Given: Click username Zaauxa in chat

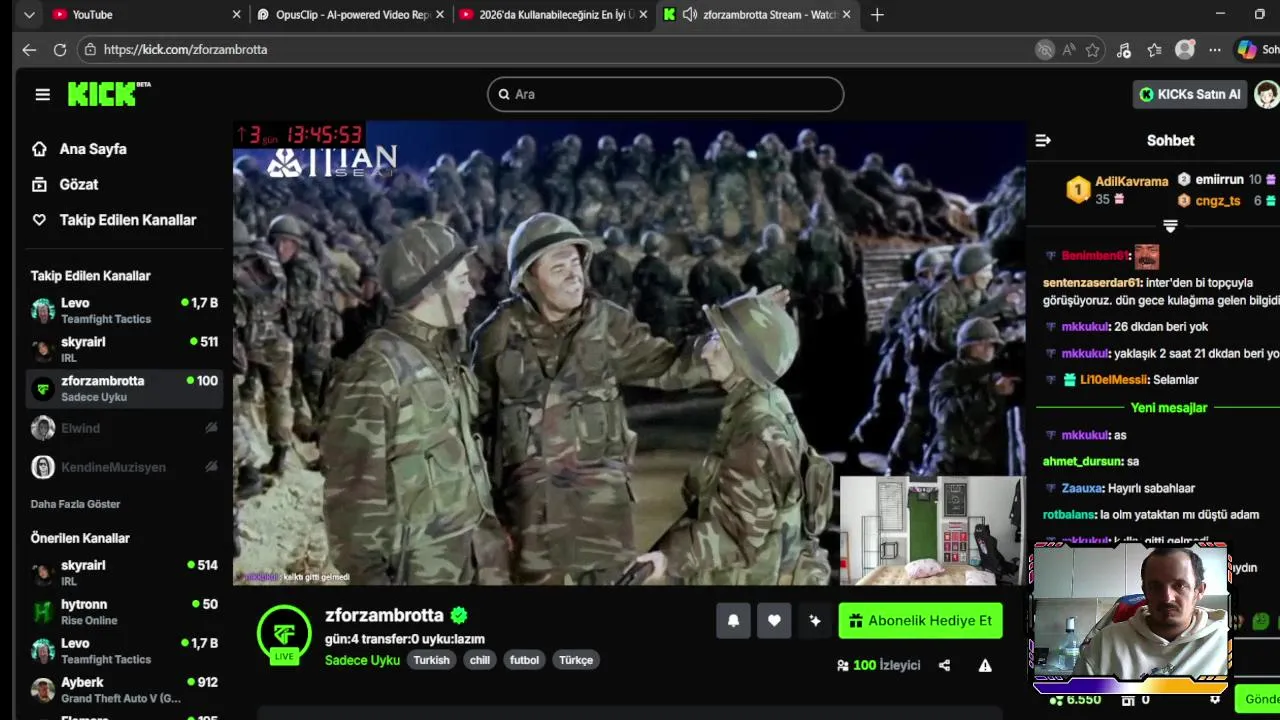Looking at the screenshot, I should tap(1082, 488).
